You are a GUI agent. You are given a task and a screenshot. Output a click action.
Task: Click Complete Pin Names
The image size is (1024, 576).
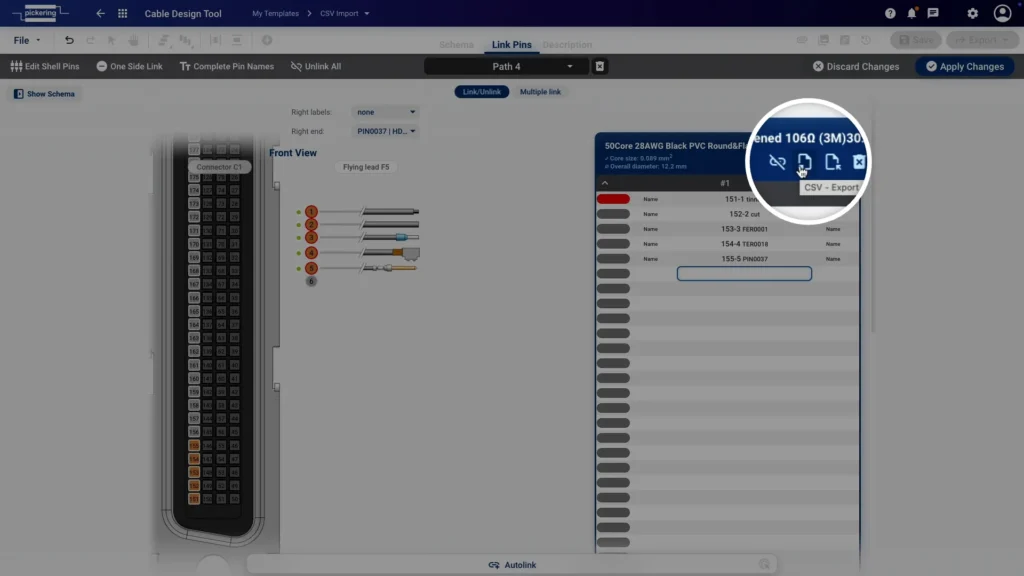227,66
